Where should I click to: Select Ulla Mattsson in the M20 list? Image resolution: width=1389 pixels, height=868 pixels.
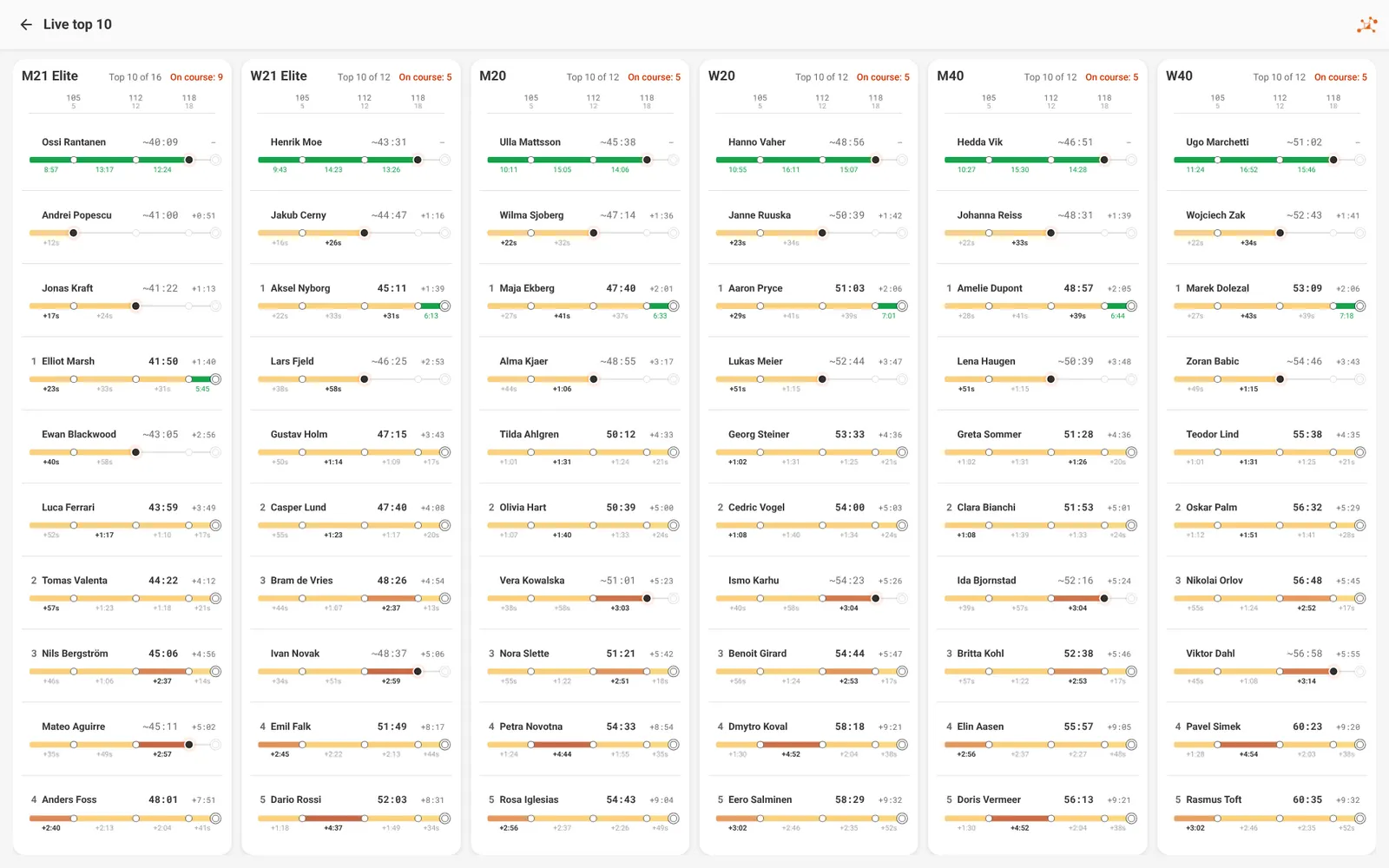click(530, 142)
